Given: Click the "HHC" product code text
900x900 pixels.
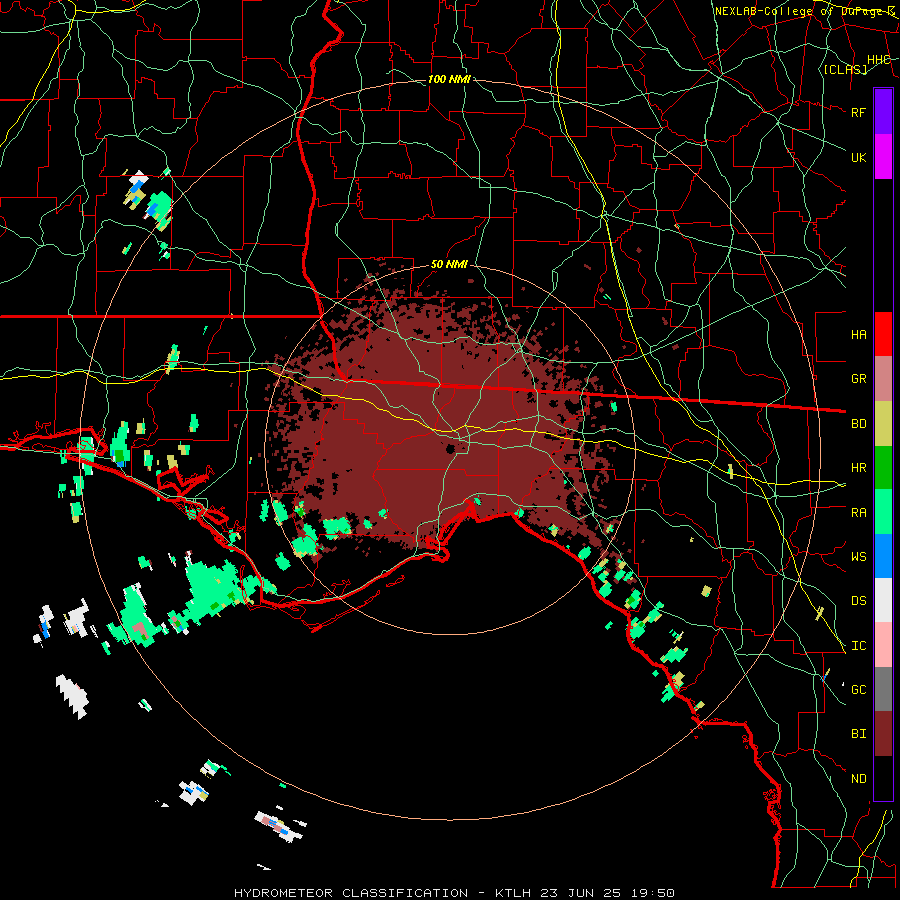Looking at the screenshot, I should click(x=879, y=60).
